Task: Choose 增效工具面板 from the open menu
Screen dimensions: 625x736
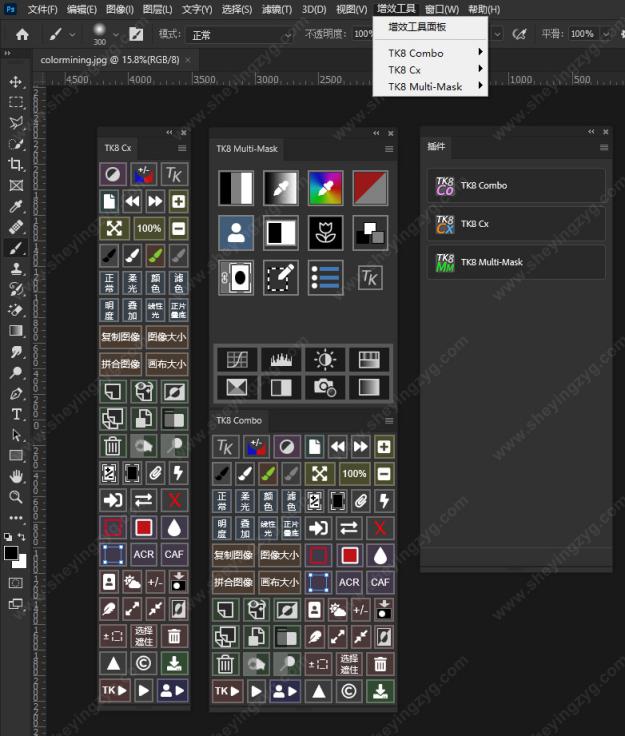Action: 417,27
